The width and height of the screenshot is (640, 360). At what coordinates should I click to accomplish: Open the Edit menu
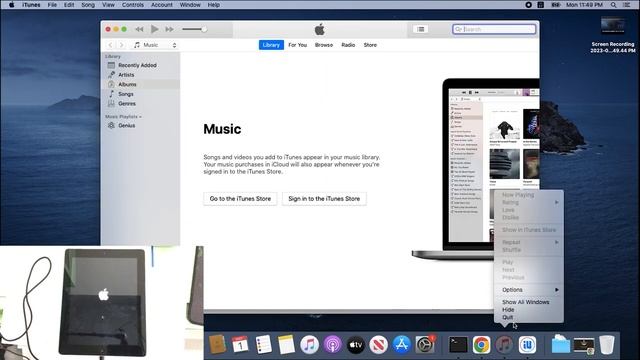pyautogui.click(x=69, y=5)
